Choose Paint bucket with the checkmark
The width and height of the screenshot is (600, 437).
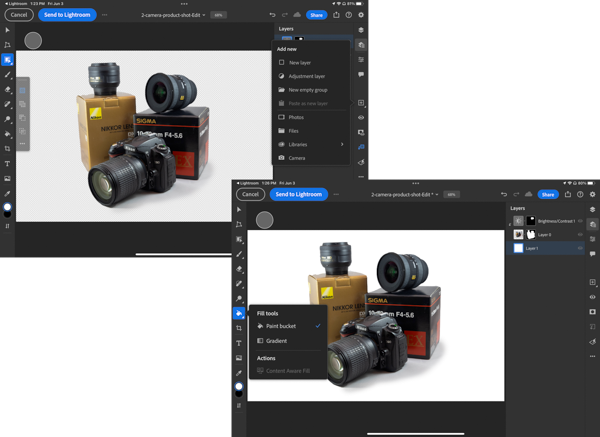click(289, 326)
